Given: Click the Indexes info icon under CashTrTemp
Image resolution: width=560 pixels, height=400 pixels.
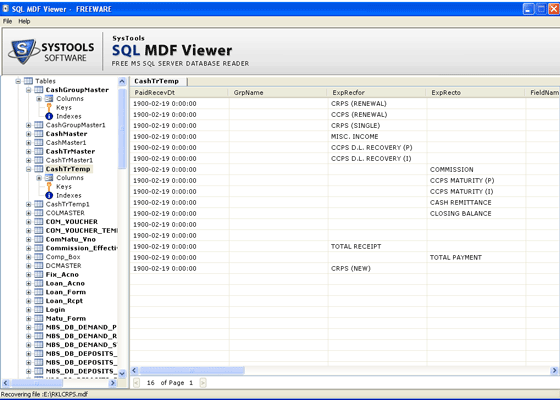Looking at the screenshot, I should coord(49,195).
